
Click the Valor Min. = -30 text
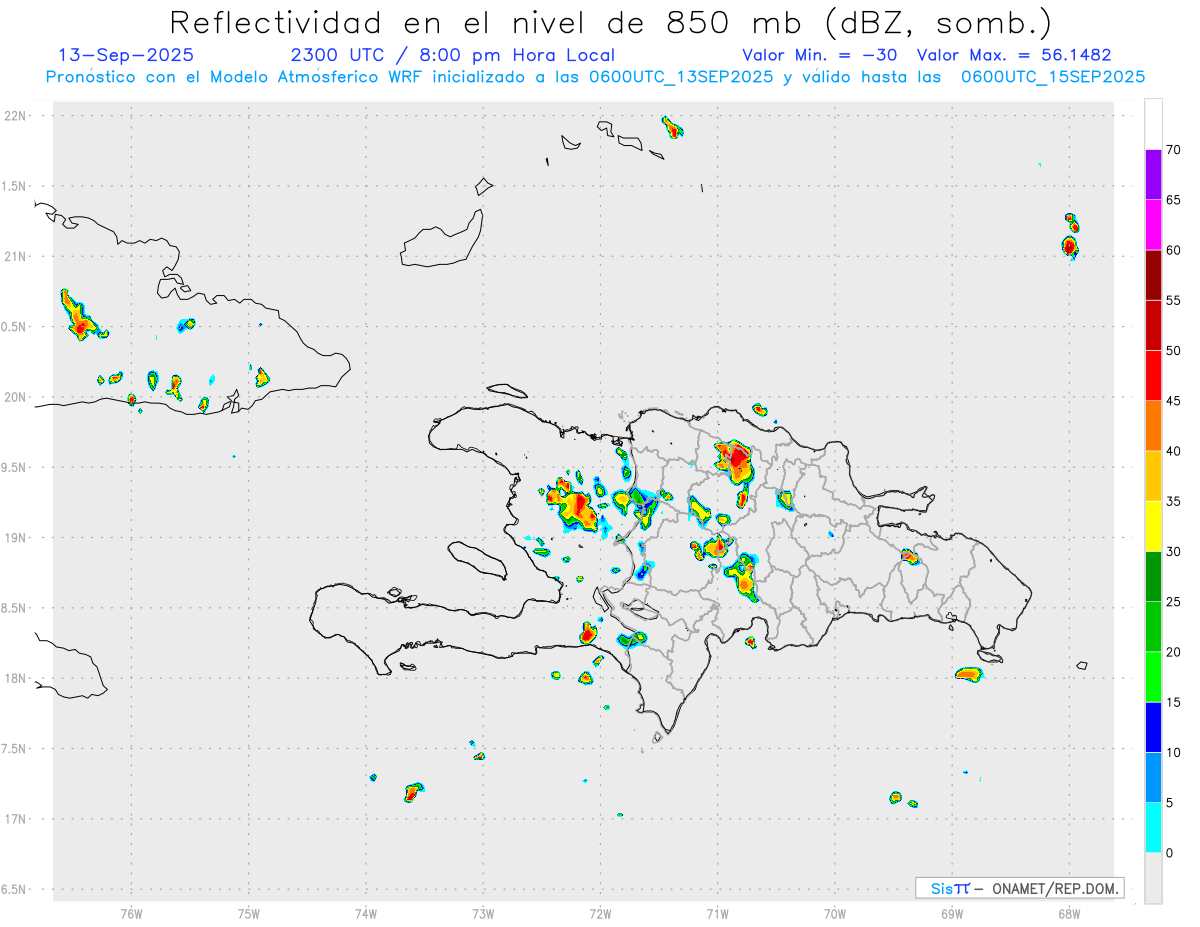point(820,55)
